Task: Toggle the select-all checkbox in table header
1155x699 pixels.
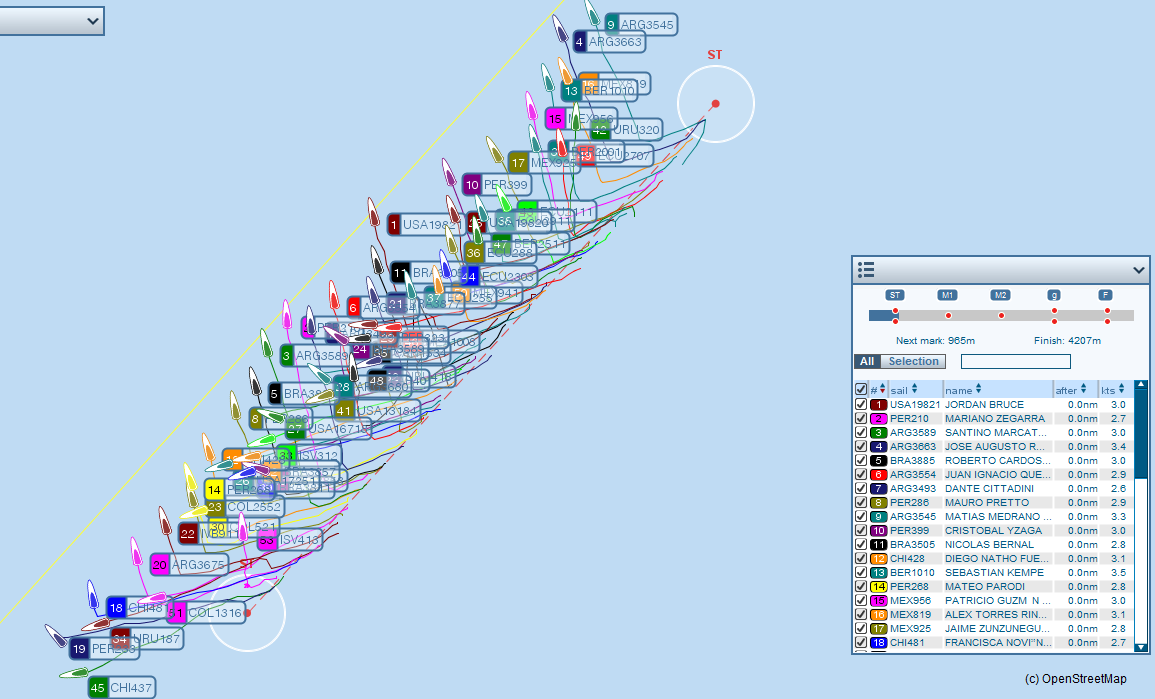Action: 861,389
